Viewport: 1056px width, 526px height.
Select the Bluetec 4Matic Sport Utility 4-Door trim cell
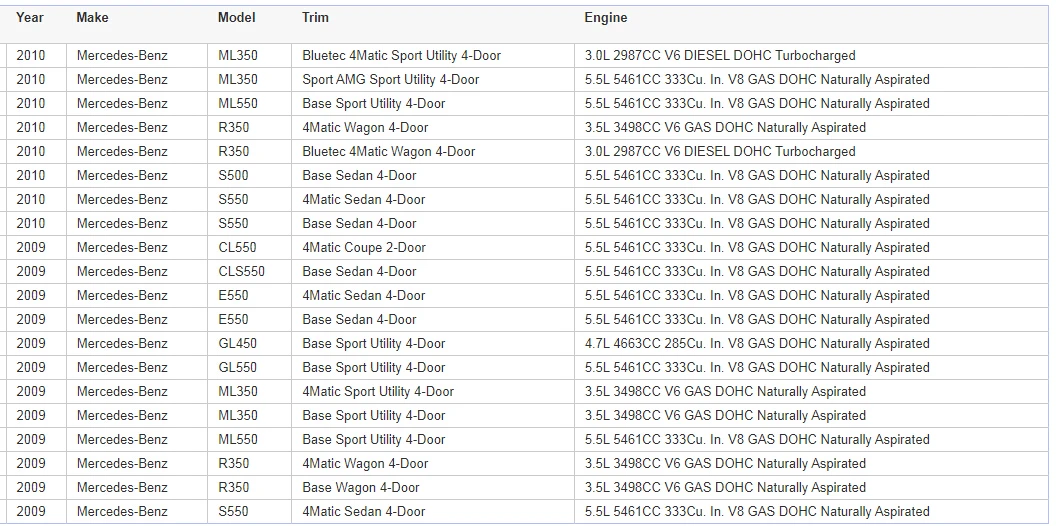click(x=433, y=56)
